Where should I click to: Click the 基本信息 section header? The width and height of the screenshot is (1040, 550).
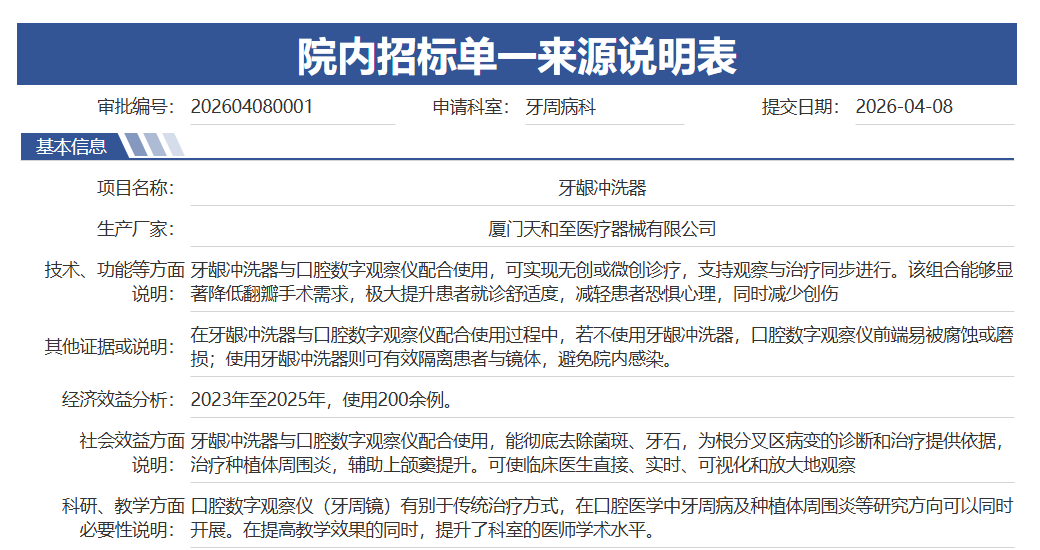71,146
